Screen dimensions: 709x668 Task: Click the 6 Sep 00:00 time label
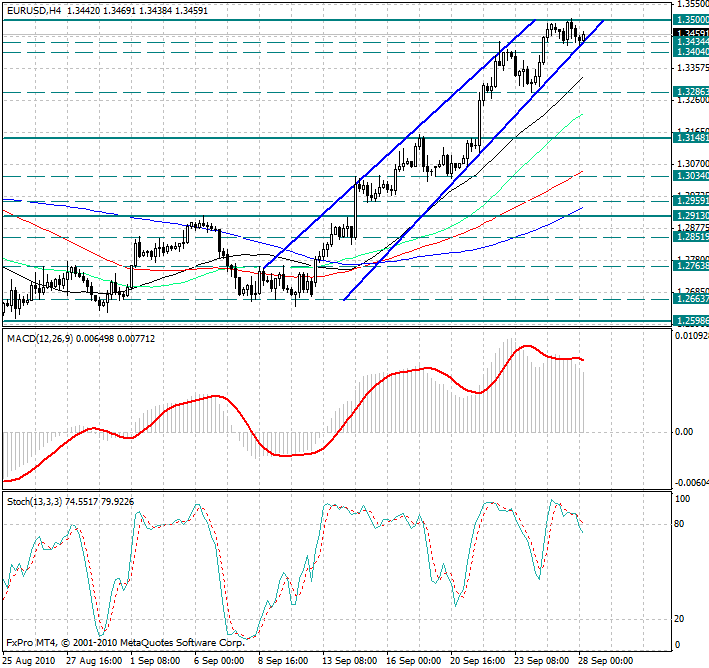pyautogui.click(x=219, y=661)
